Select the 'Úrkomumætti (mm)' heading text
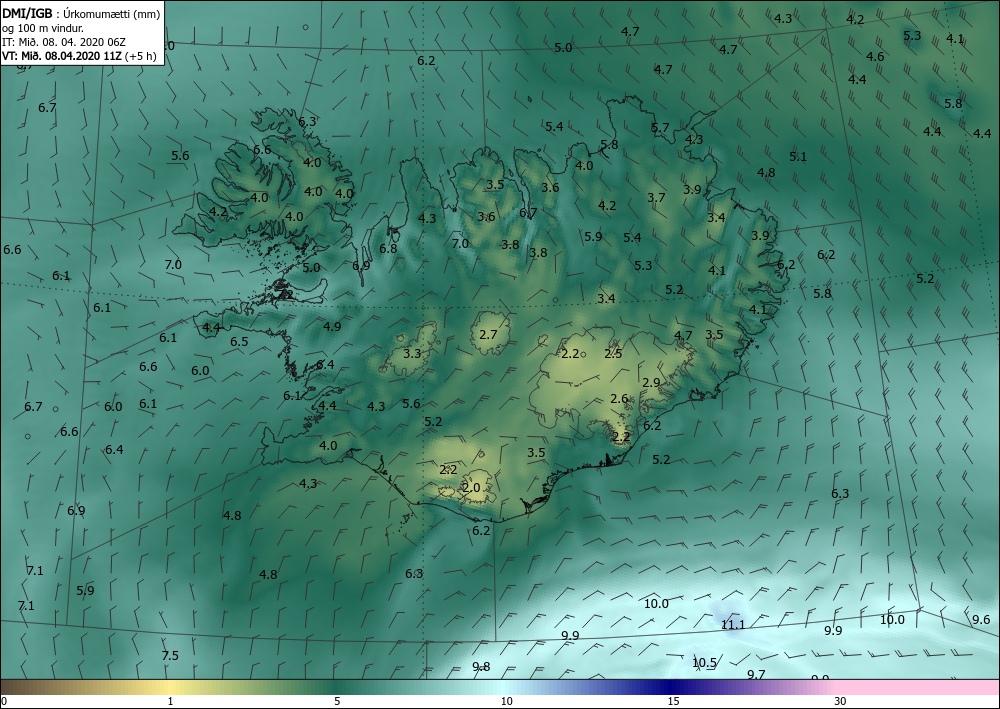This screenshot has height=709, width=1000. point(112,14)
